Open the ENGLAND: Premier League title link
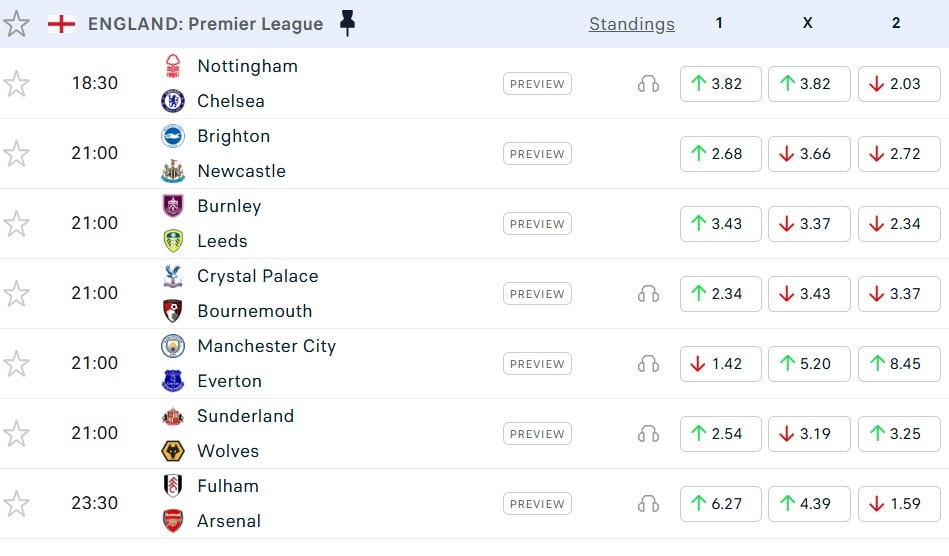Screen dimensions: 949x556 pyautogui.click(x=205, y=24)
